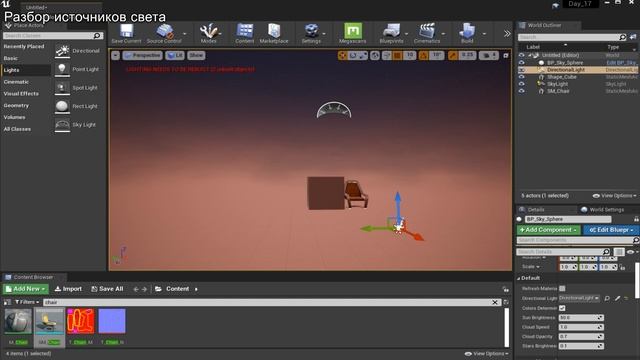Image resolution: width=640 pixels, height=360 pixels.
Task: Select scale gizmo mode in viewport
Action: pos(363,55)
